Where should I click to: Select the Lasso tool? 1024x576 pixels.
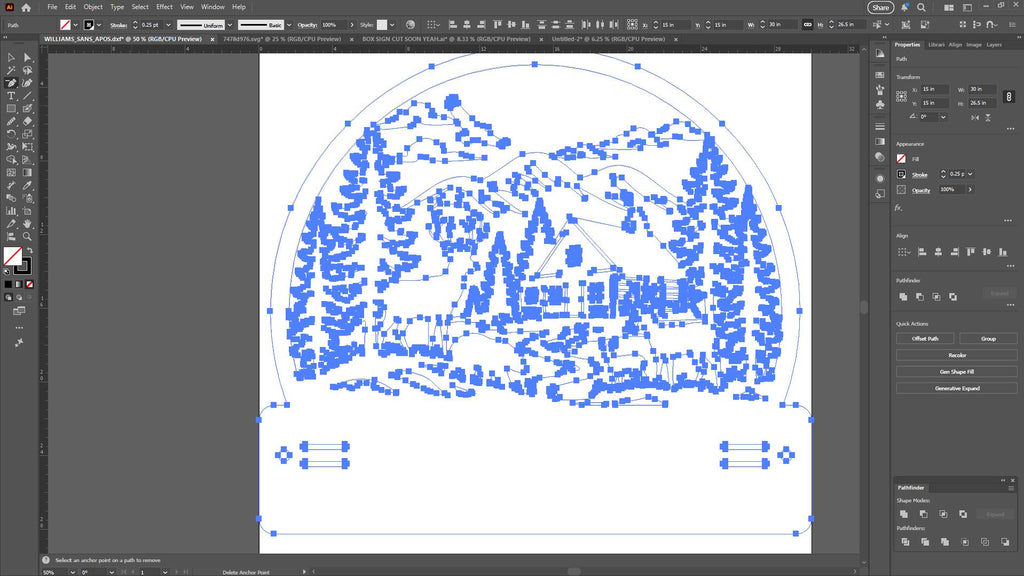(x=27, y=70)
